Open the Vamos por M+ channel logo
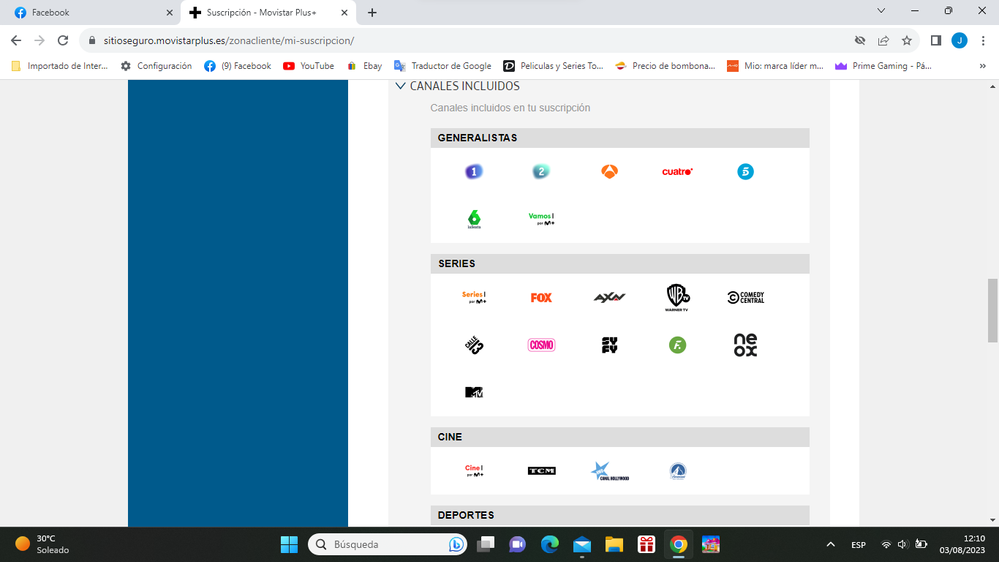 (x=541, y=219)
